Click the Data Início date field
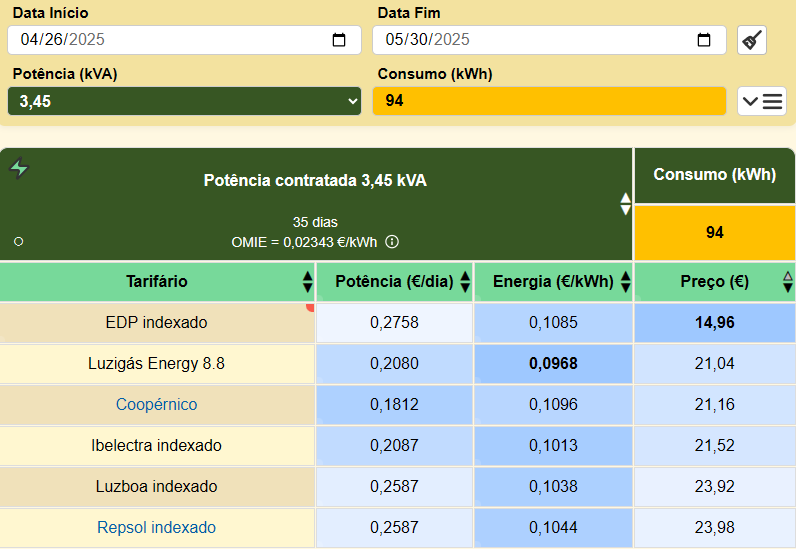Viewport: 796px width, 549px height. tap(184, 40)
